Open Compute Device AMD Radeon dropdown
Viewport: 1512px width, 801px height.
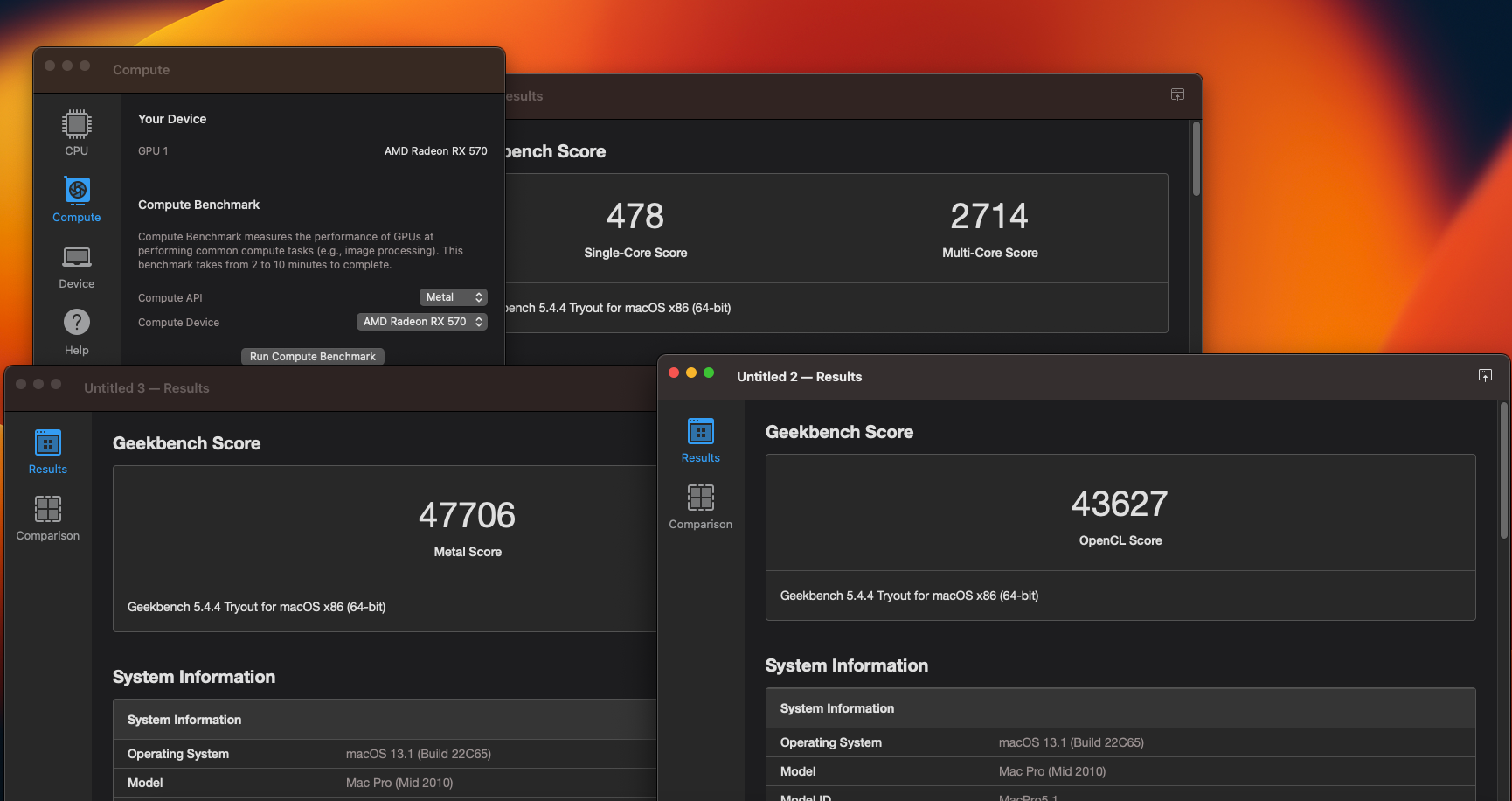422,322
